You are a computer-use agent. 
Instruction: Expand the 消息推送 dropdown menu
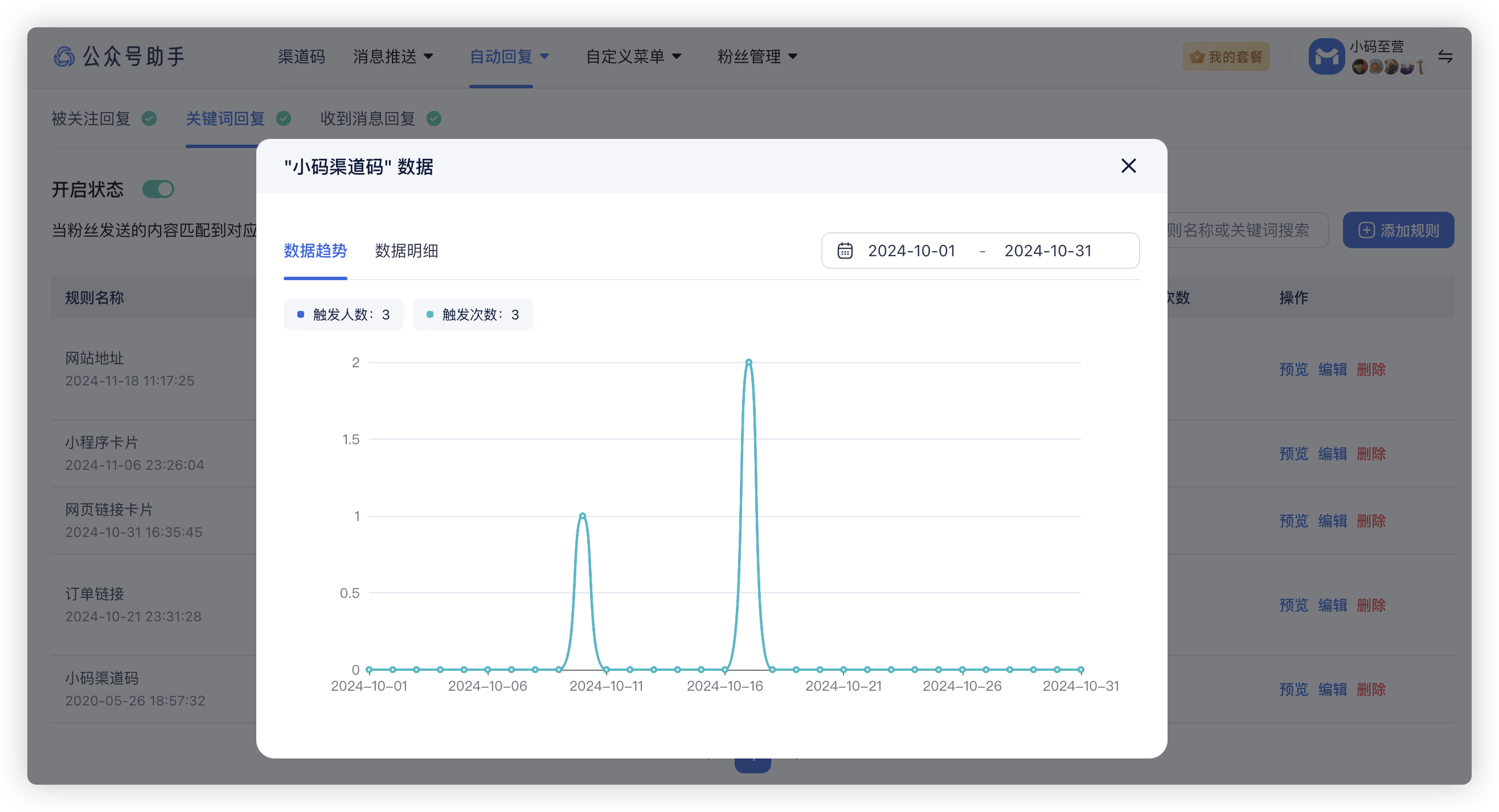point(393,56)
